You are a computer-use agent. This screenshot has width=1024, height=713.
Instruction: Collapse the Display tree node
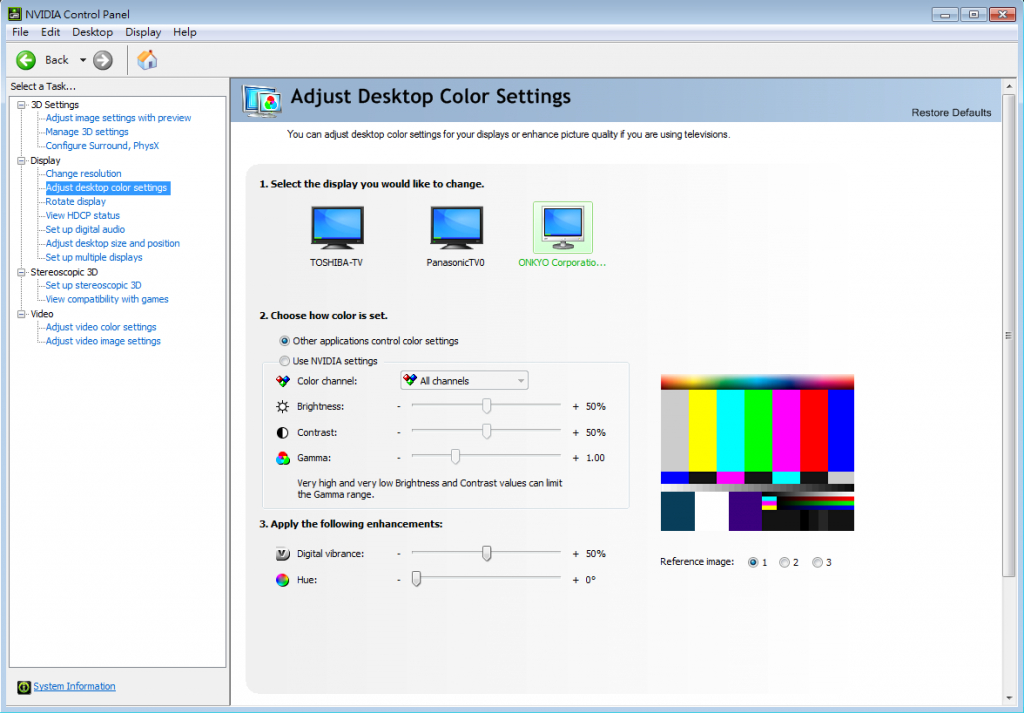click(x=22, y=161)
